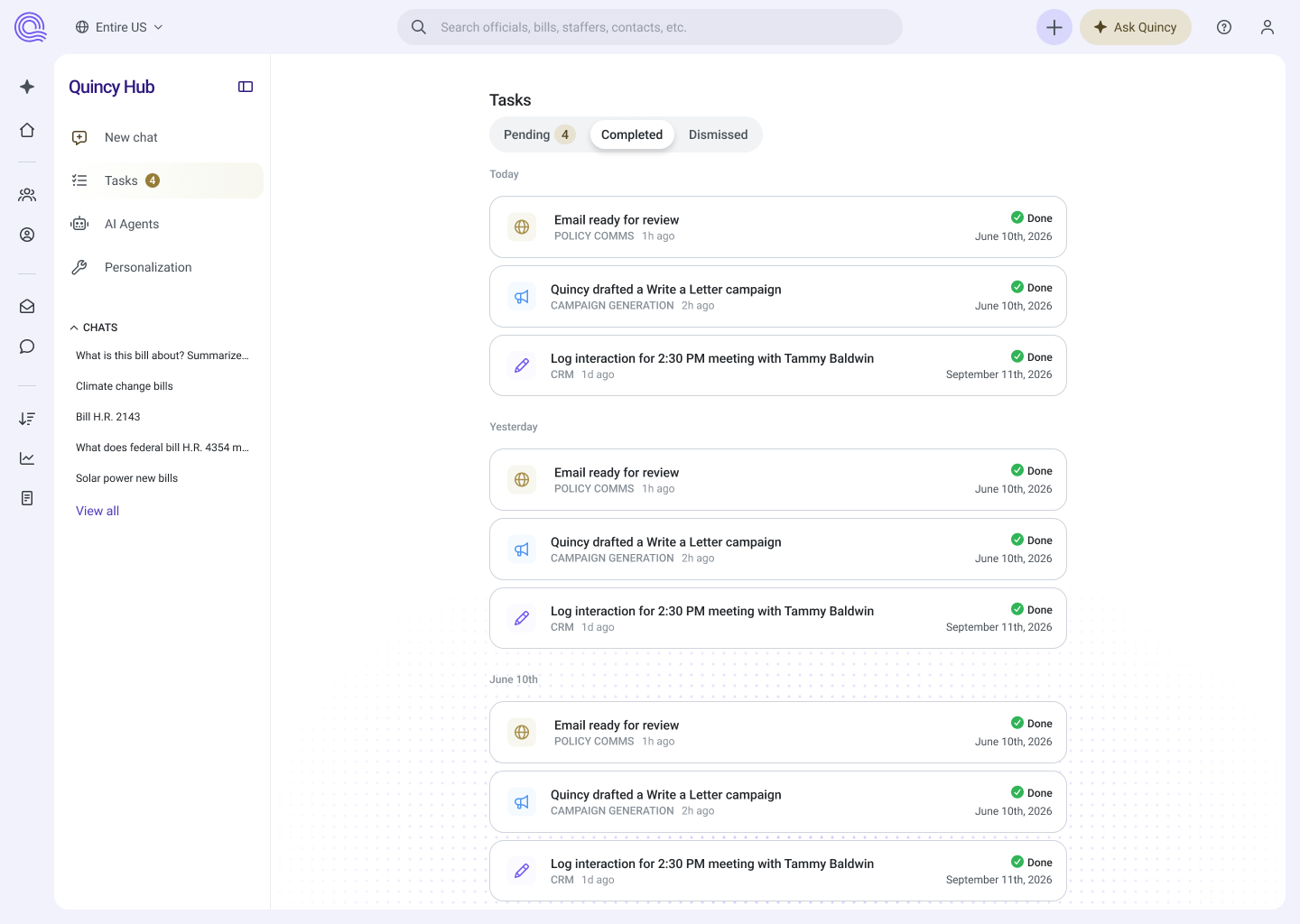Open June 10th 'Email ready for review' task
The height and width of the screenshot is (924, 1300).
pyautogui.click(x=778, y=733)
